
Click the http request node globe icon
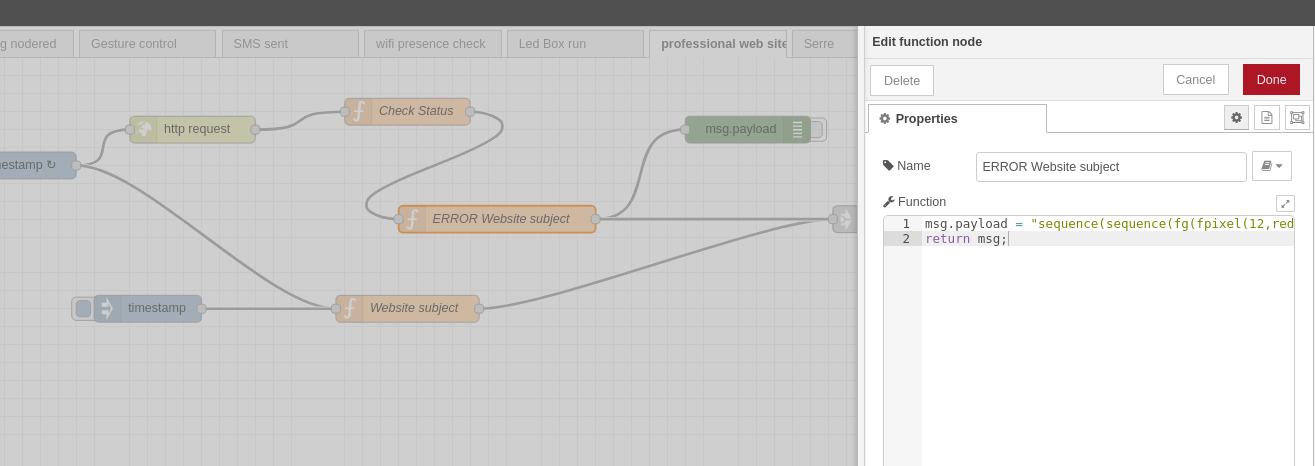(144, 129)
